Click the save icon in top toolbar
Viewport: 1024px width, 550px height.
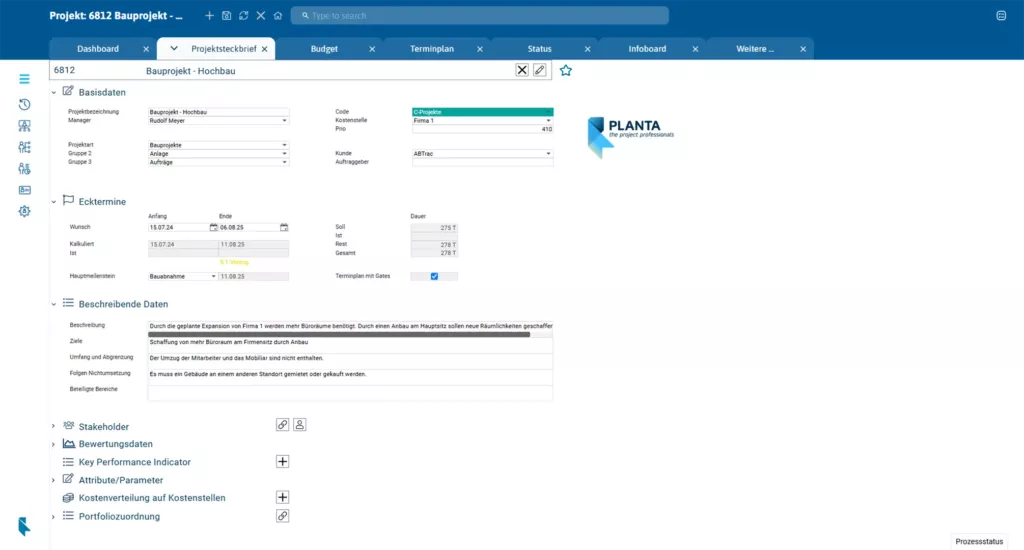(227, 16)
